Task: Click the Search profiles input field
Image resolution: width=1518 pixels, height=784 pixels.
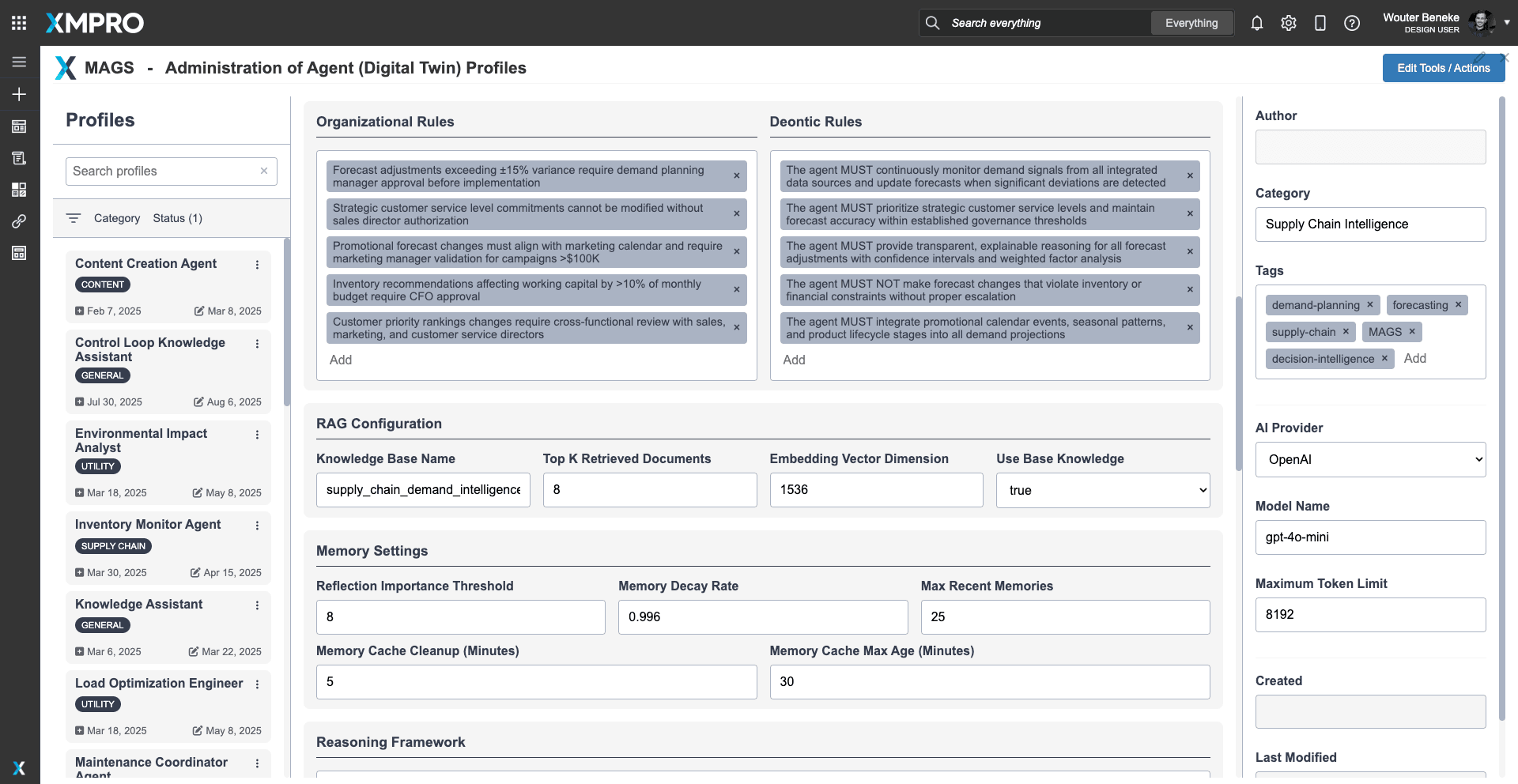Action: pos(162,171)
